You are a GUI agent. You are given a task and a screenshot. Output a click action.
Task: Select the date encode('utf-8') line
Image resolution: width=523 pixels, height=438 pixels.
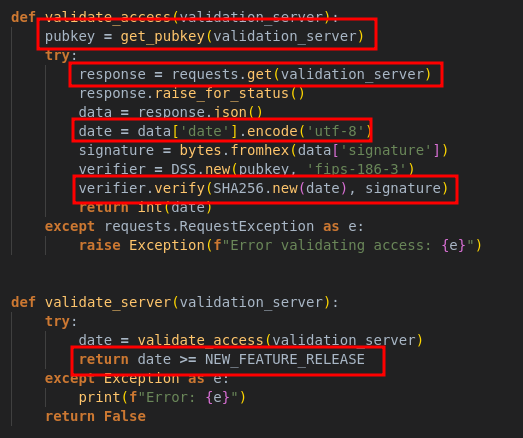coord(225,131)
